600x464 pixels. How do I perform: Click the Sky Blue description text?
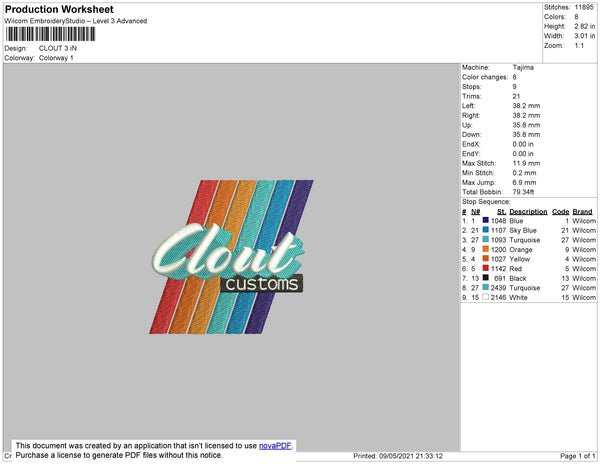tap(523, 230)
